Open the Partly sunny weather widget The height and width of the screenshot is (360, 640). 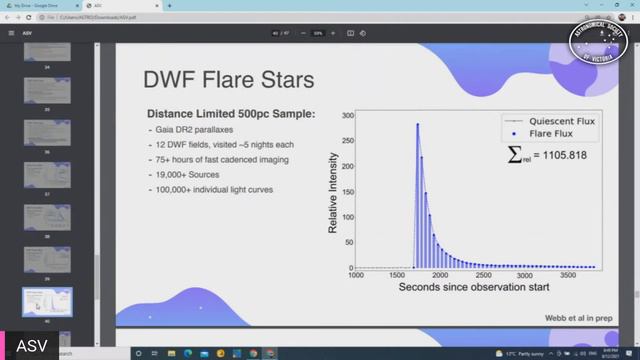pyautogui.click(x=520, y=353)
